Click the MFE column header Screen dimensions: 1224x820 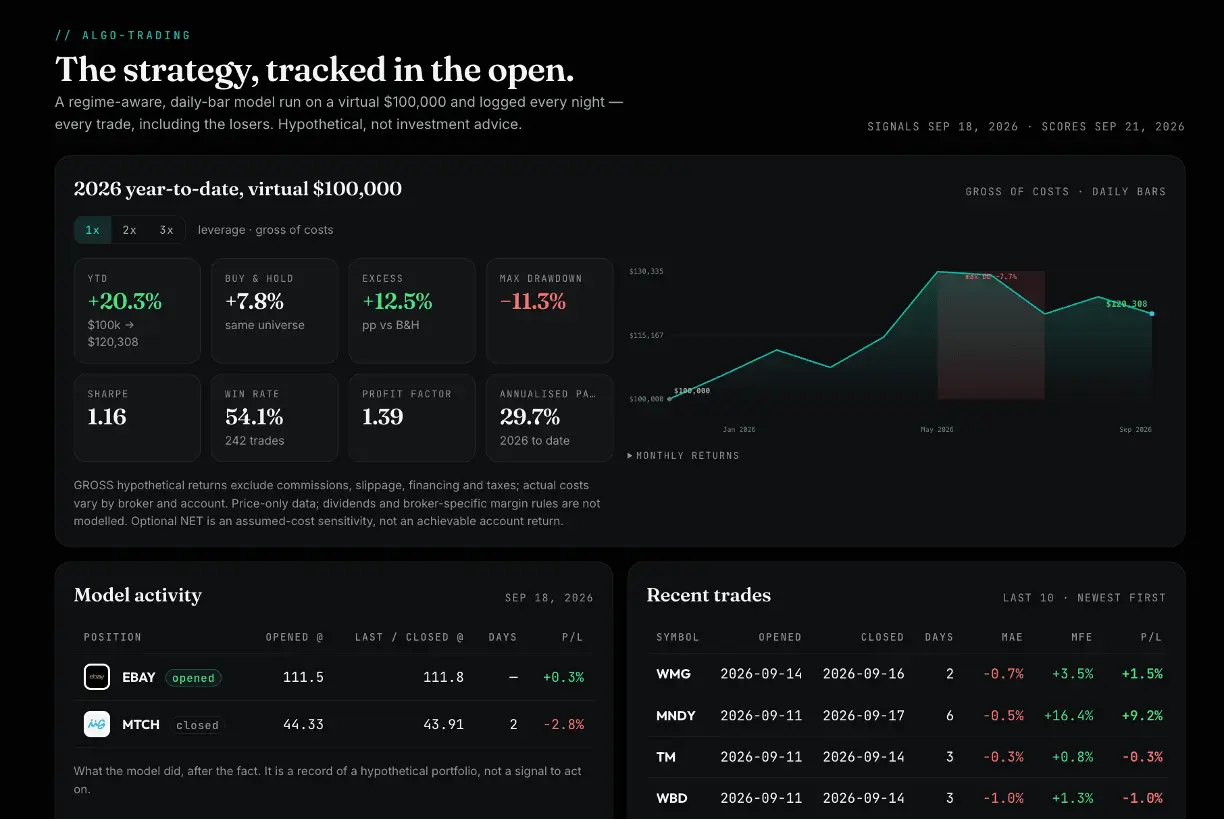click(x=1082, y=637)
